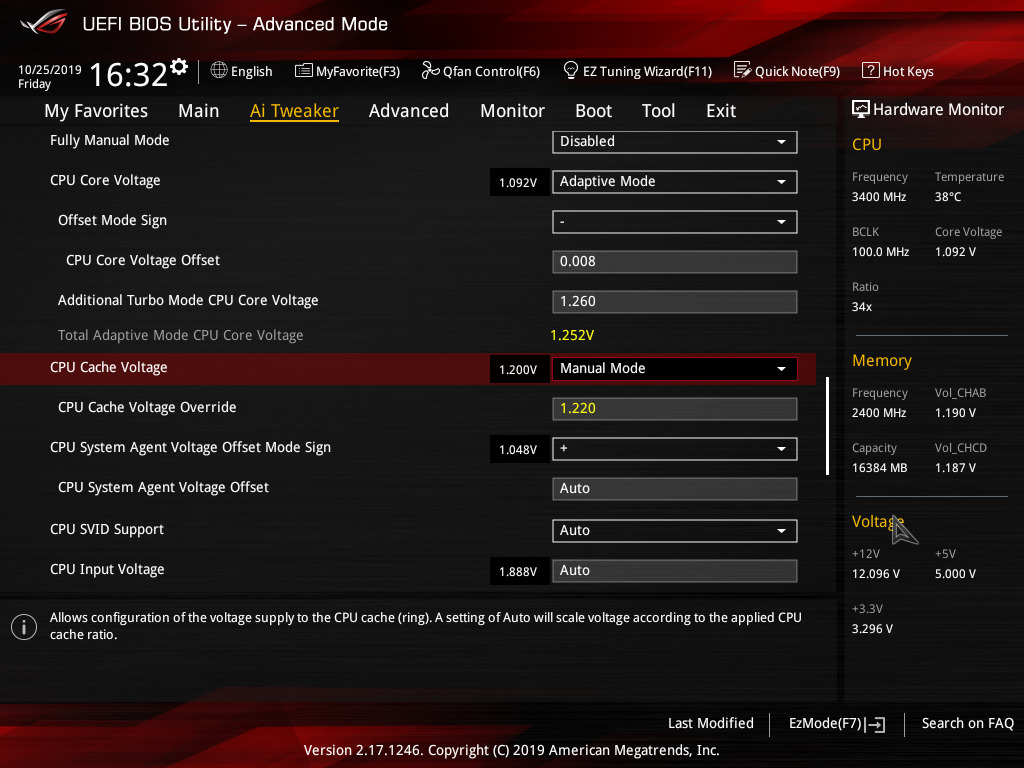Select Fully Manual Mode label

tap(110, 140)
